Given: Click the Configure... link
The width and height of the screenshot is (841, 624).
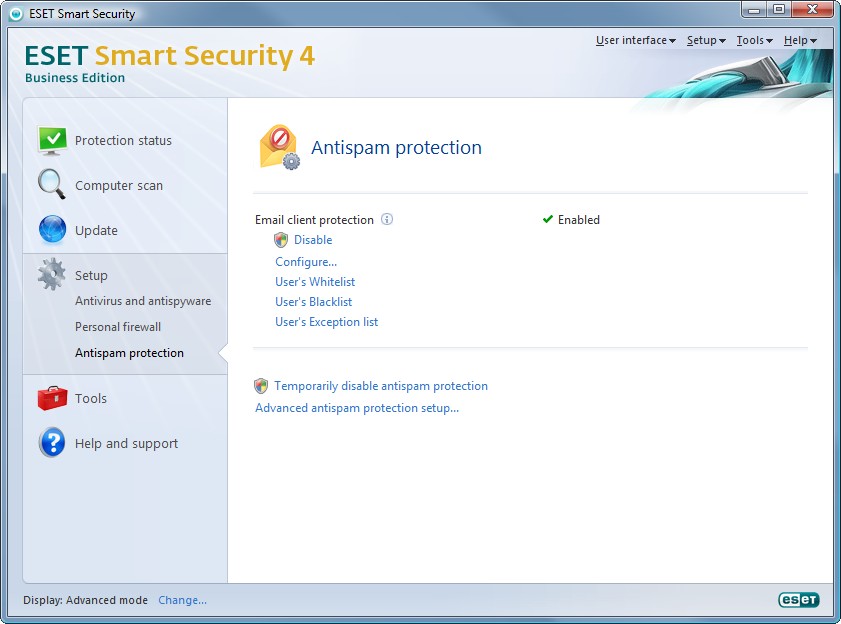Looking at the screenshot, I should pos(306,262).
